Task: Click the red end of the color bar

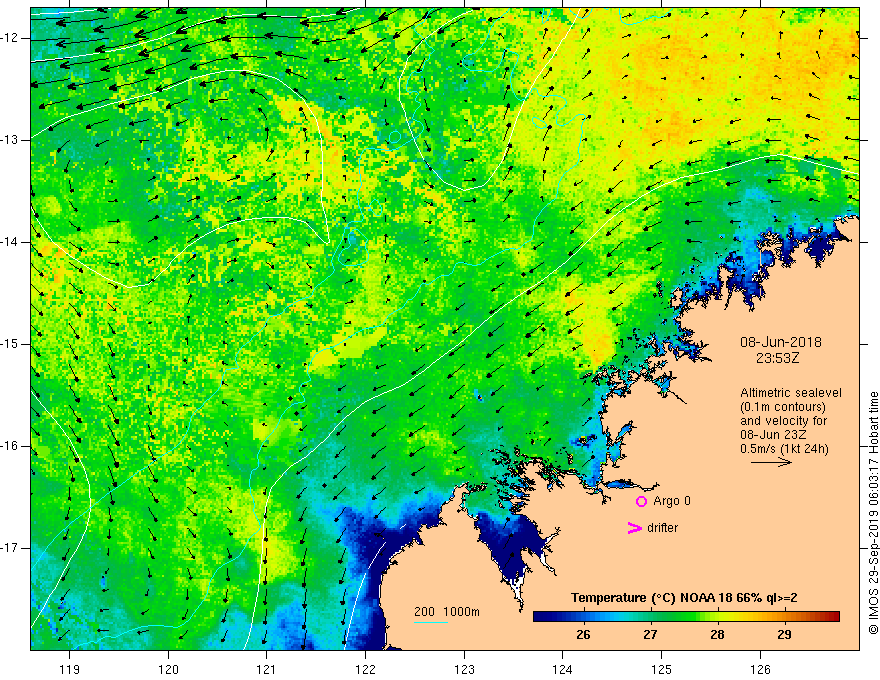Action: pos(833,617)
